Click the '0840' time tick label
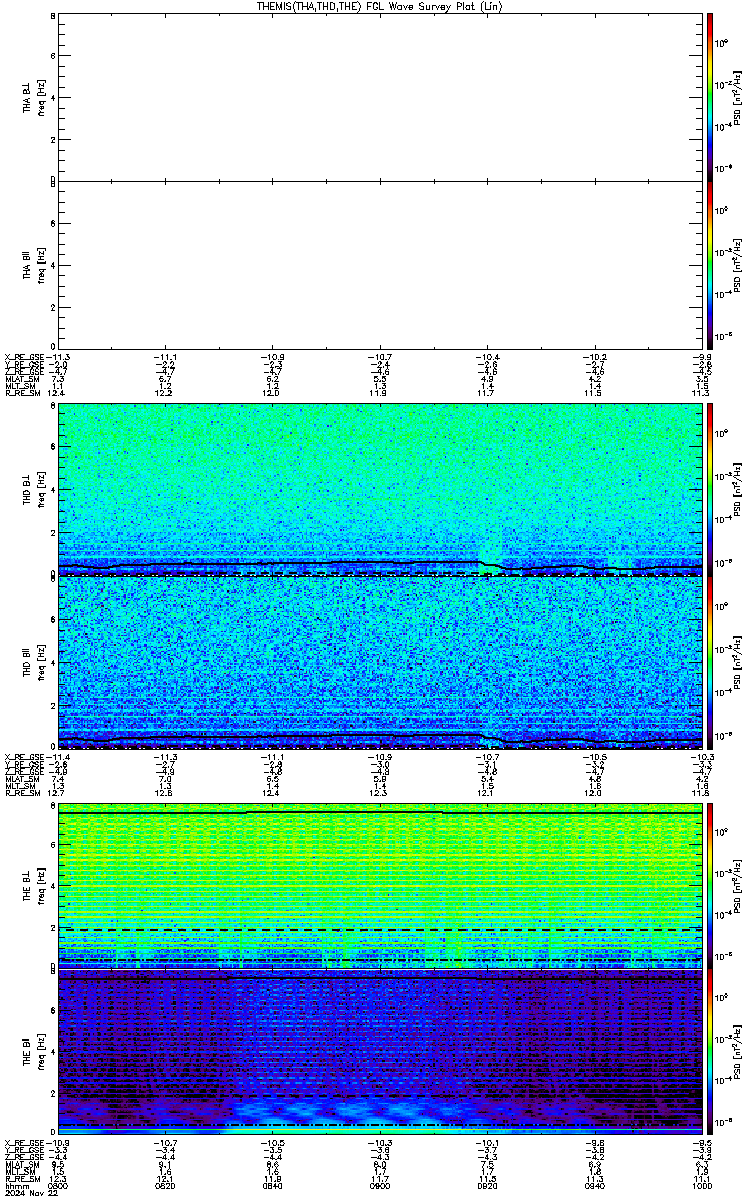The height and width of the screenshot is (1200, 750). click(272, 1185)
